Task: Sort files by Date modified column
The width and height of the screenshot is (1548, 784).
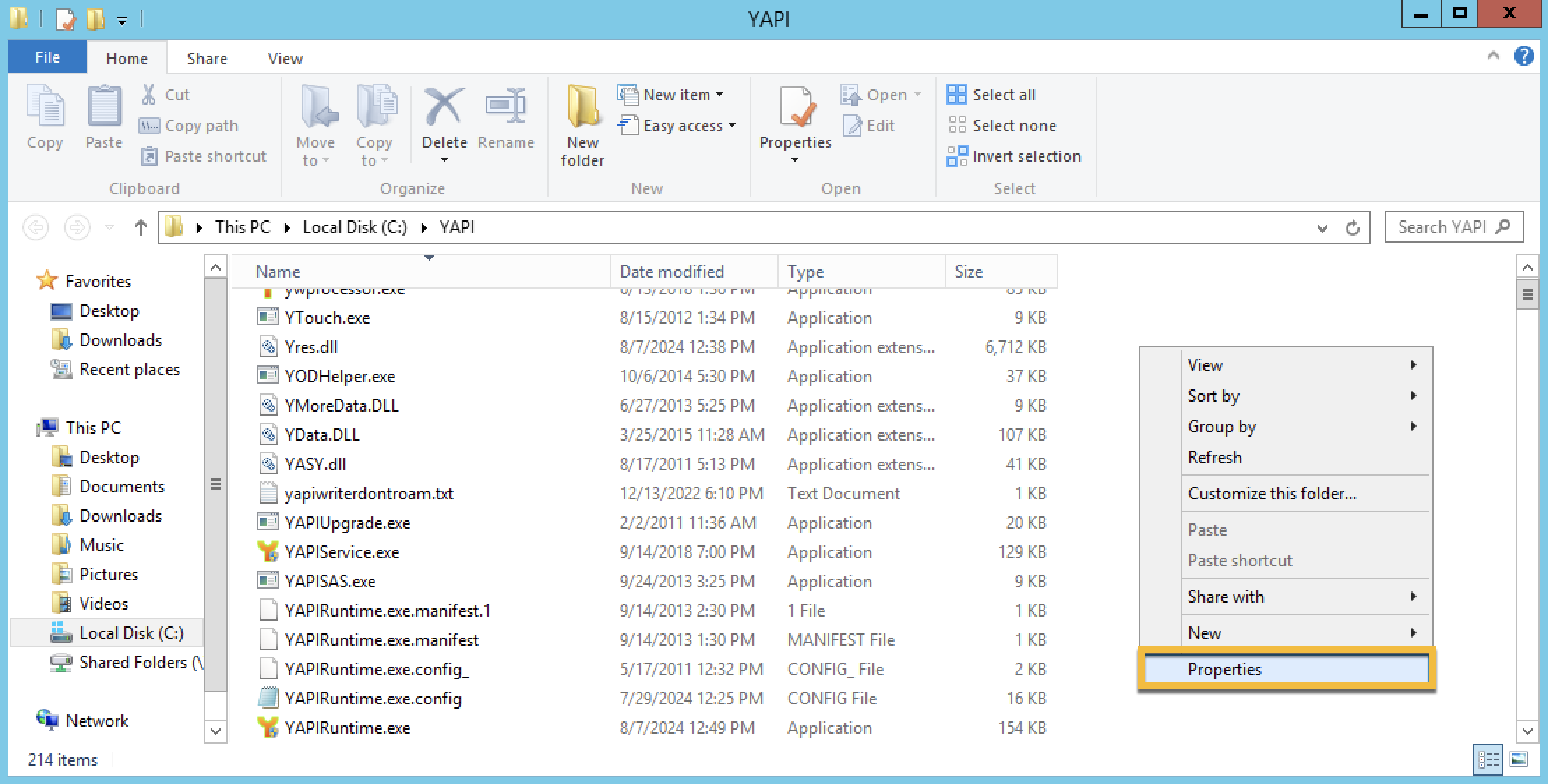Action: [x=694, y=271]
